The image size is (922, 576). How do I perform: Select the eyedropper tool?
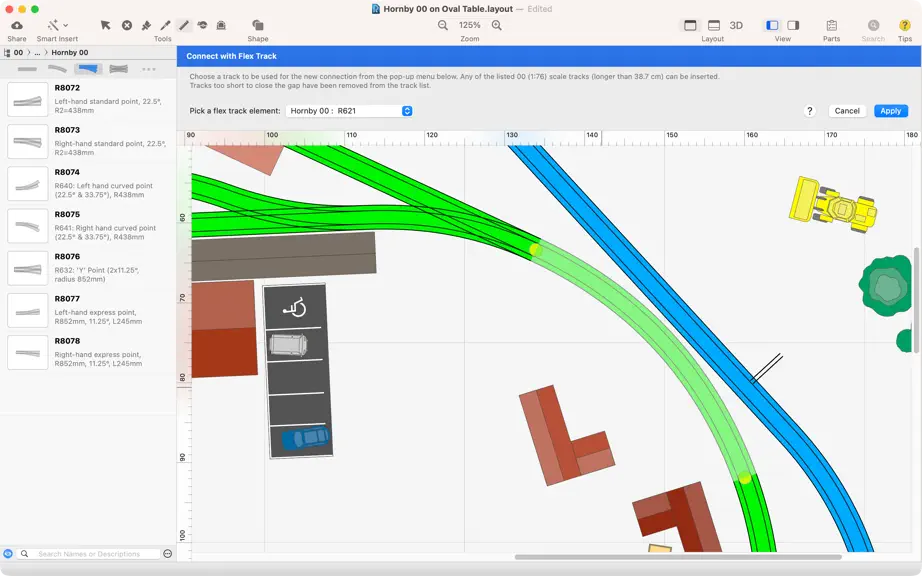[x=165, y=25]
